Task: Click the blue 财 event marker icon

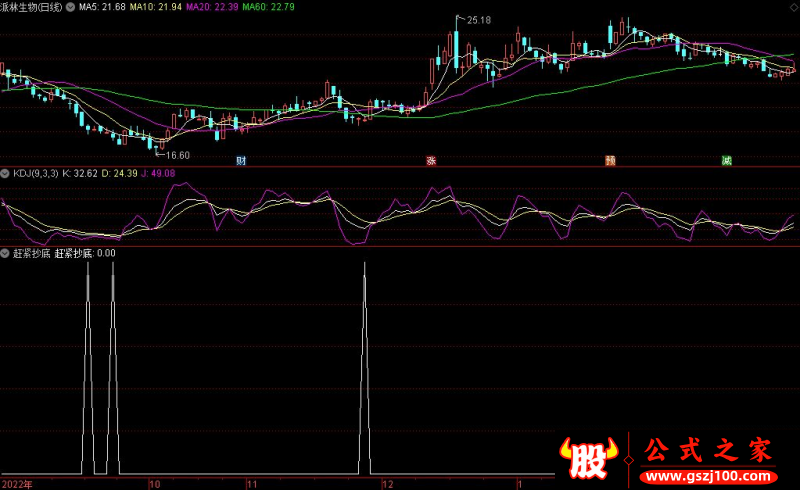Action: coord(241,161)
